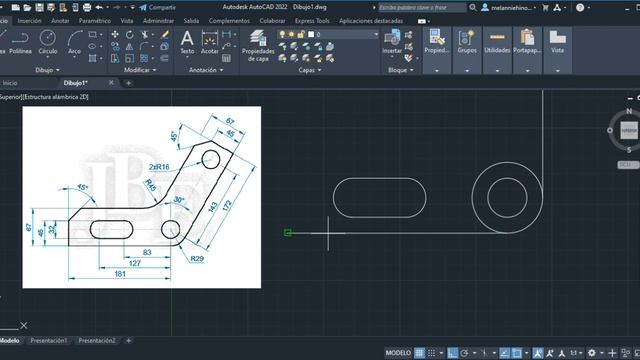Choose the Array (Matriz) tool

click(144, 59)
